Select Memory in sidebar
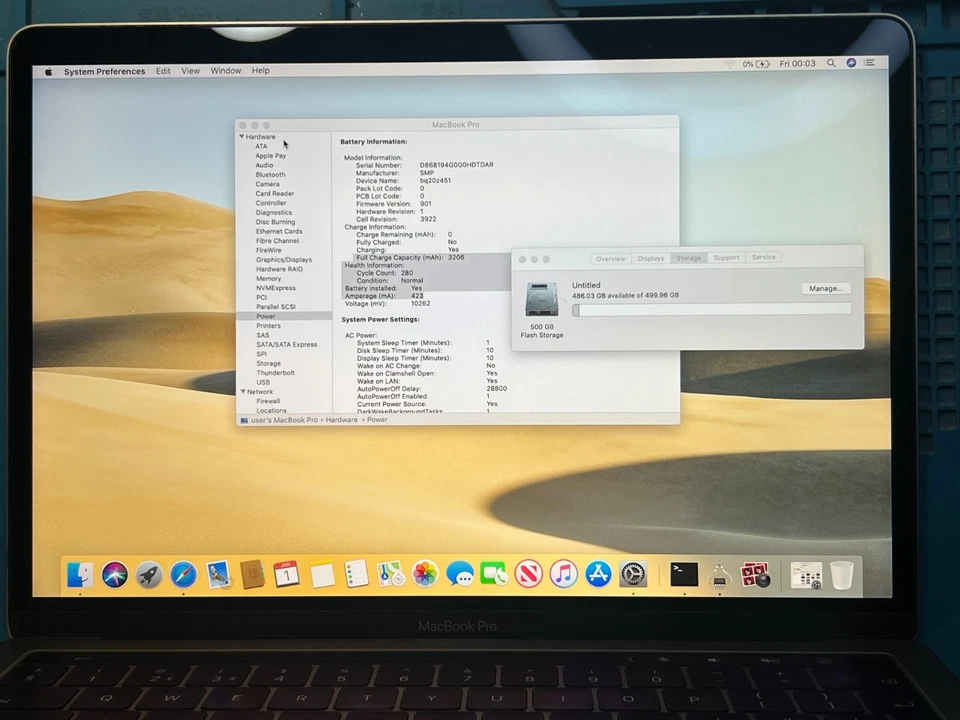Screen dimensions: 960x720 pyautogui.click(x=268, y=279)
